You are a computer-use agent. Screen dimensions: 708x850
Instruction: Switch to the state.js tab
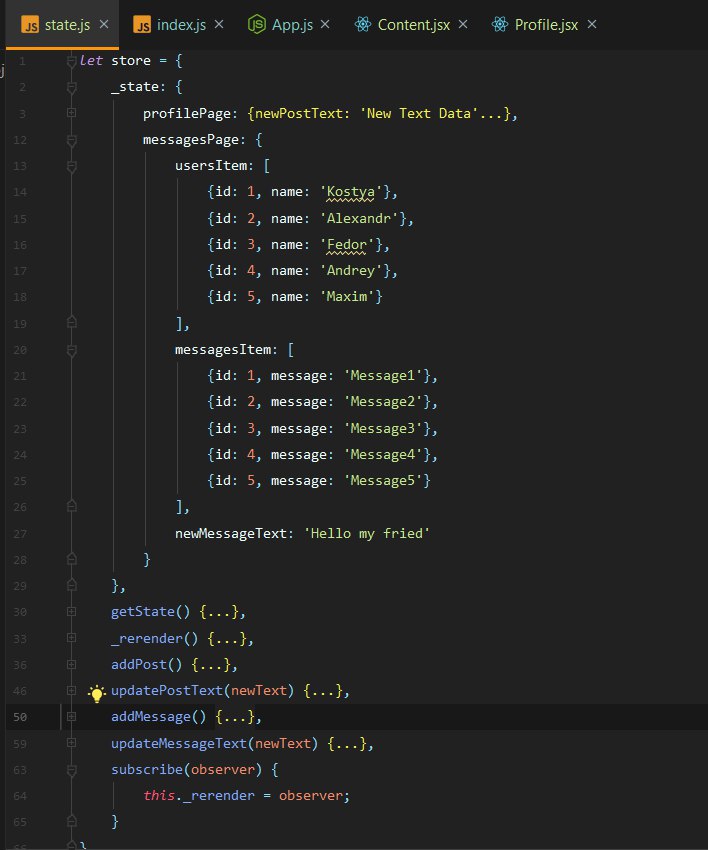click(x=62, y=25)
